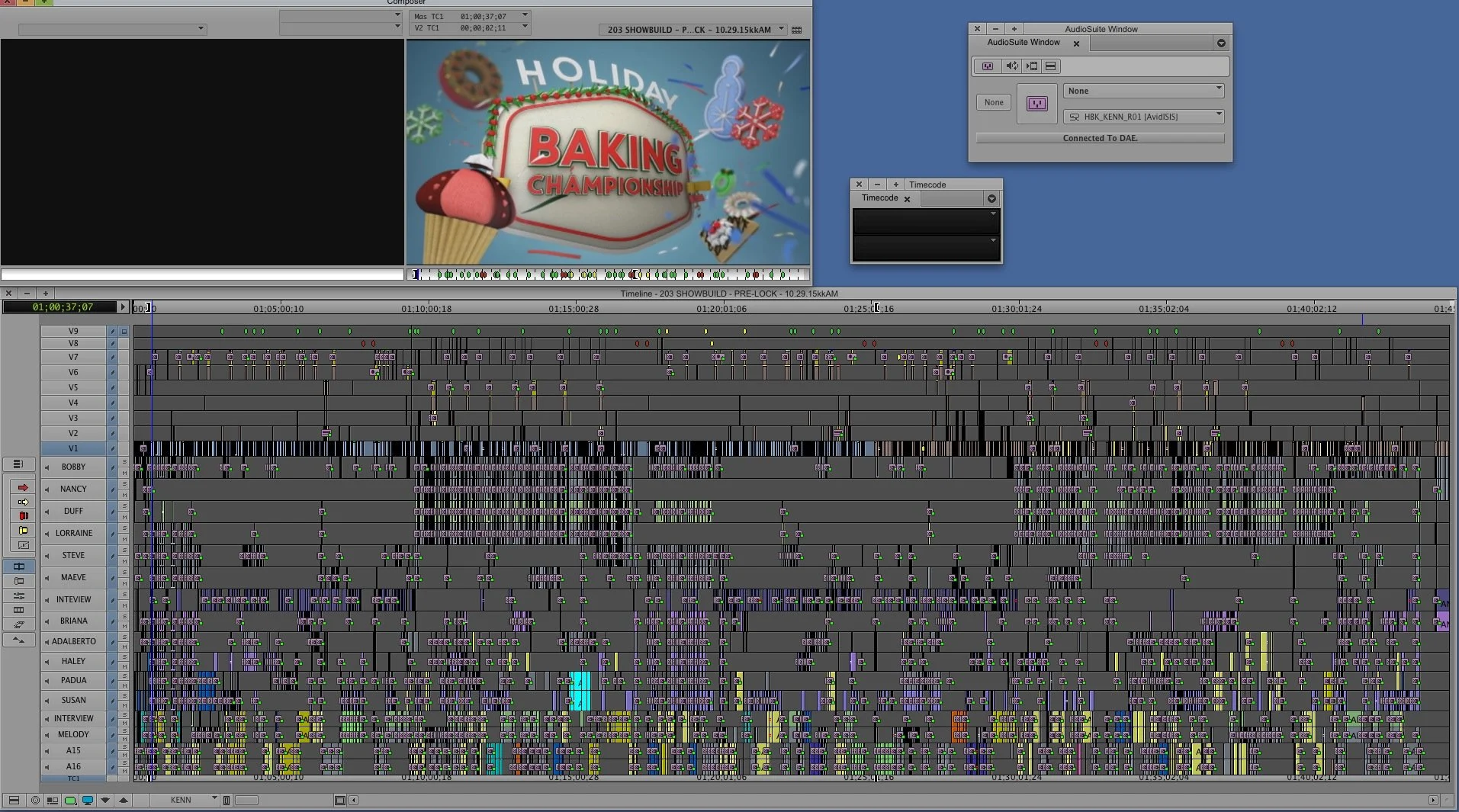Click the timeline master timecode display field

pos(63,307)
